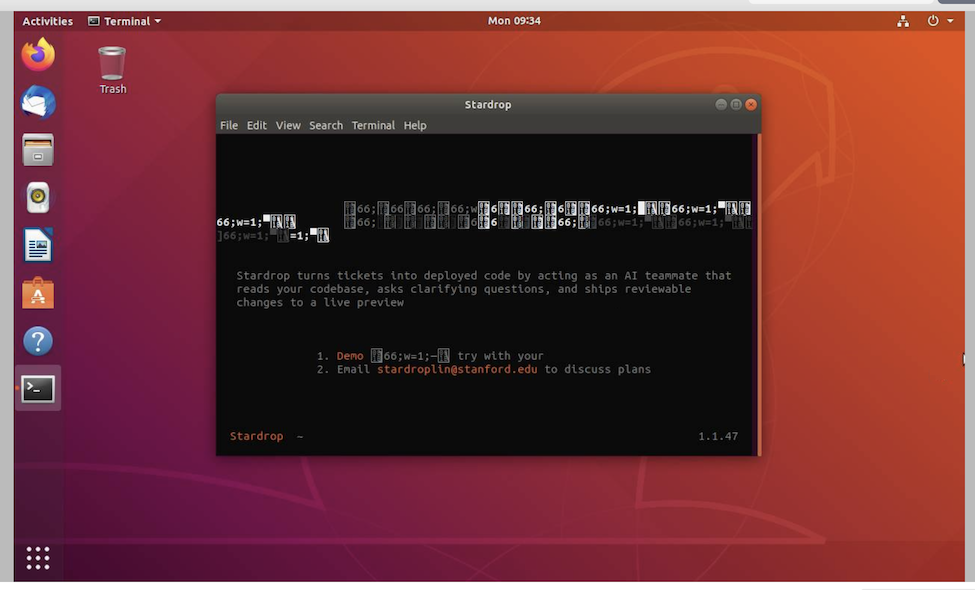
Task: Click the stardroplin@stanford.edu email address
Action: click(x=457, y=369)
